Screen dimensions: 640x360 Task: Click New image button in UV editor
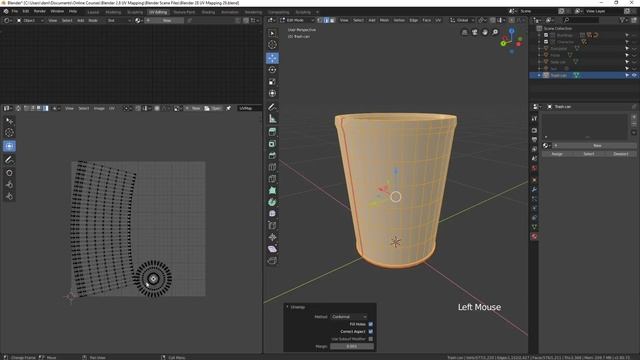pyautogui.click(x=193, y=108)
